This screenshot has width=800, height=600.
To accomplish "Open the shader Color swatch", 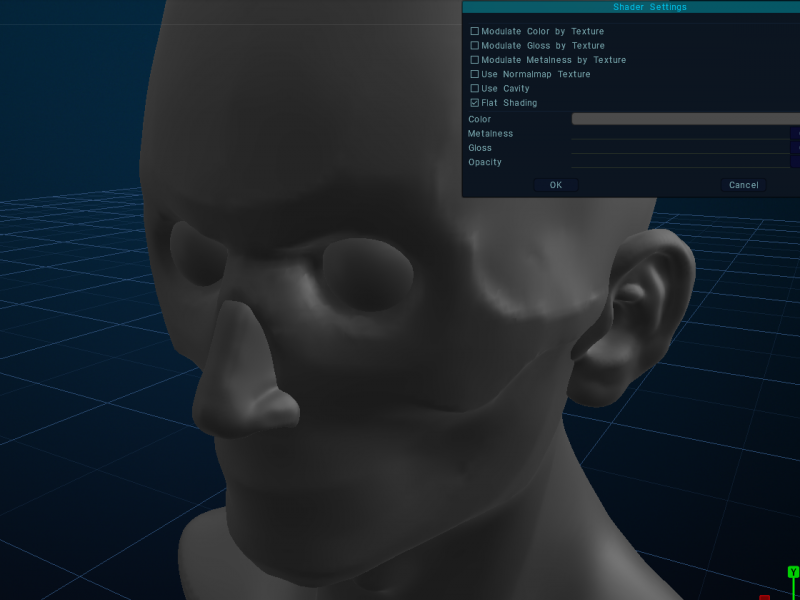I will tap(685, 119).
